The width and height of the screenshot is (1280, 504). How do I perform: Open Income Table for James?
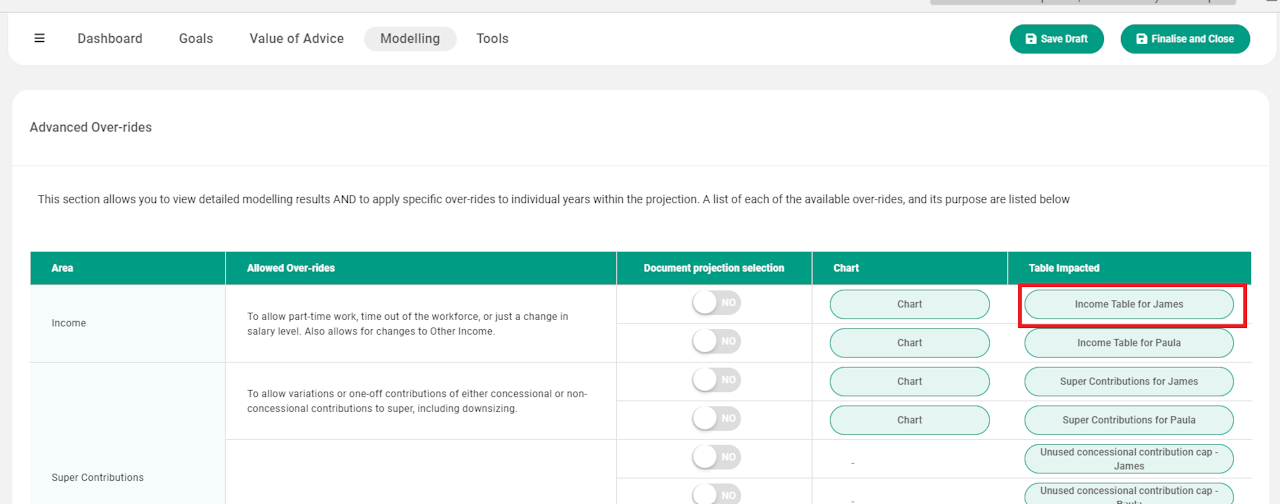pos(1128,304)
